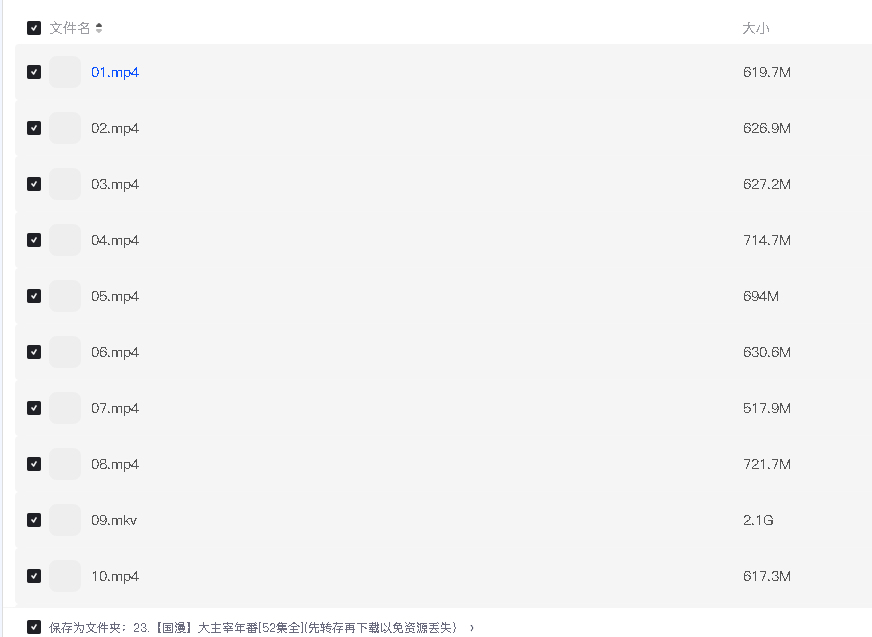Sort the list by the 文件名 arrows
872x637 pixels.
99,28
